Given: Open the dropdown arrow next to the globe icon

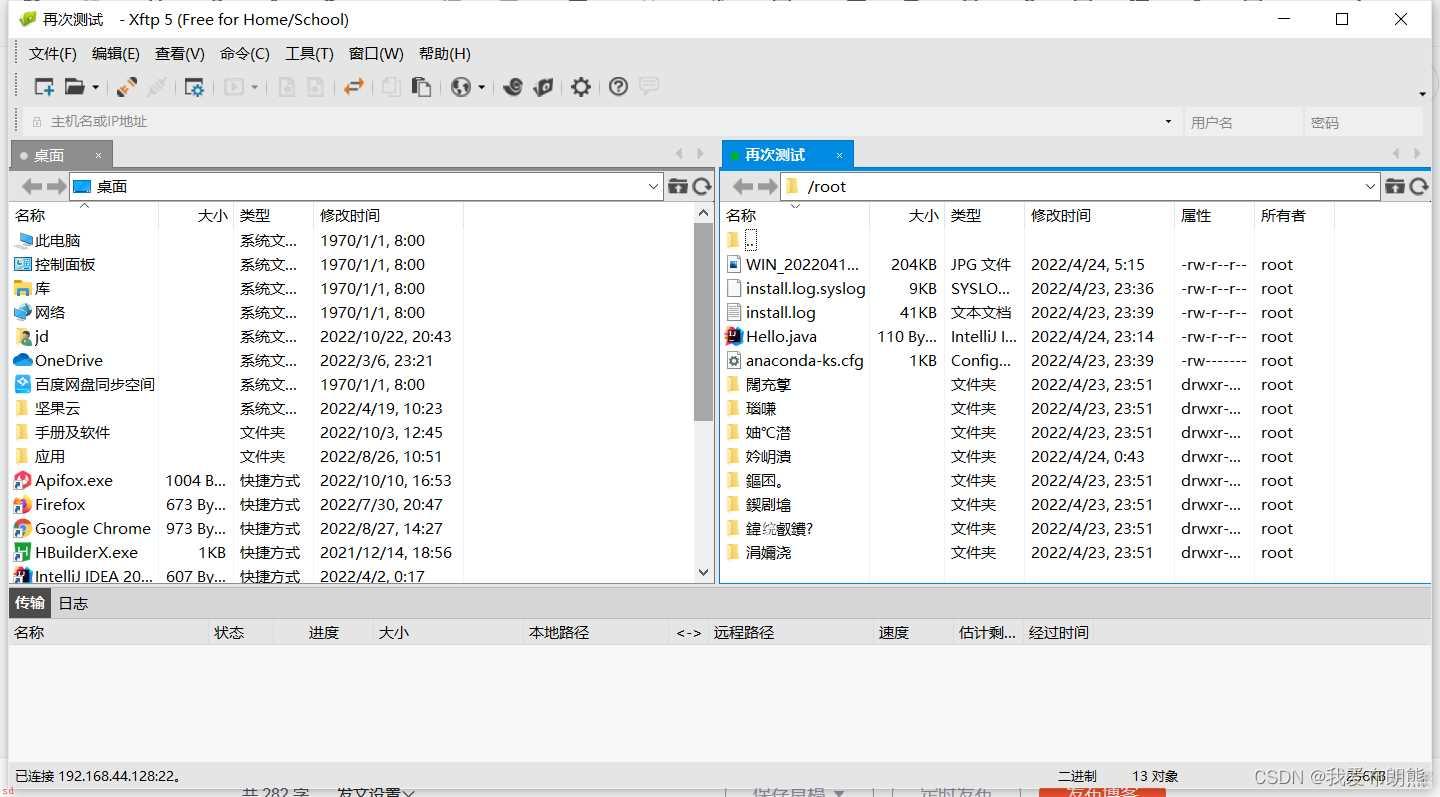Looking at the screenshot, I should tap(481, 88).
